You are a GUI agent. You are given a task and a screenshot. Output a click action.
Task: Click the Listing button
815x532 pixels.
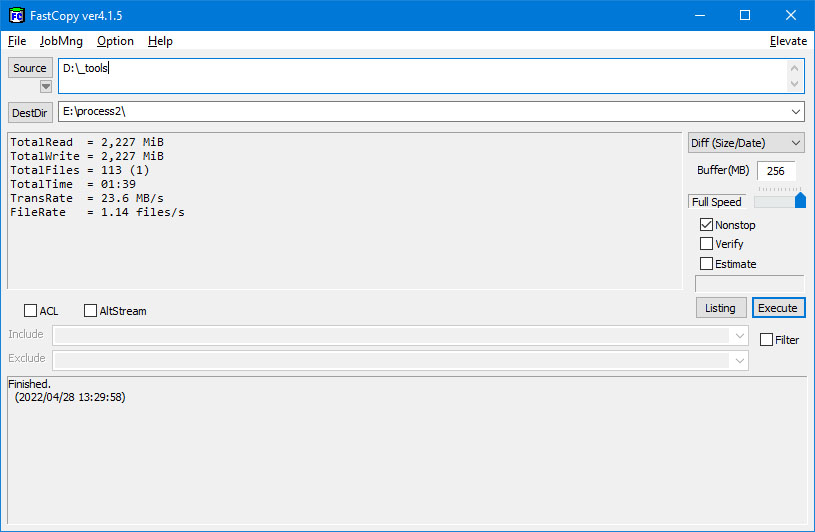point(721,308)
